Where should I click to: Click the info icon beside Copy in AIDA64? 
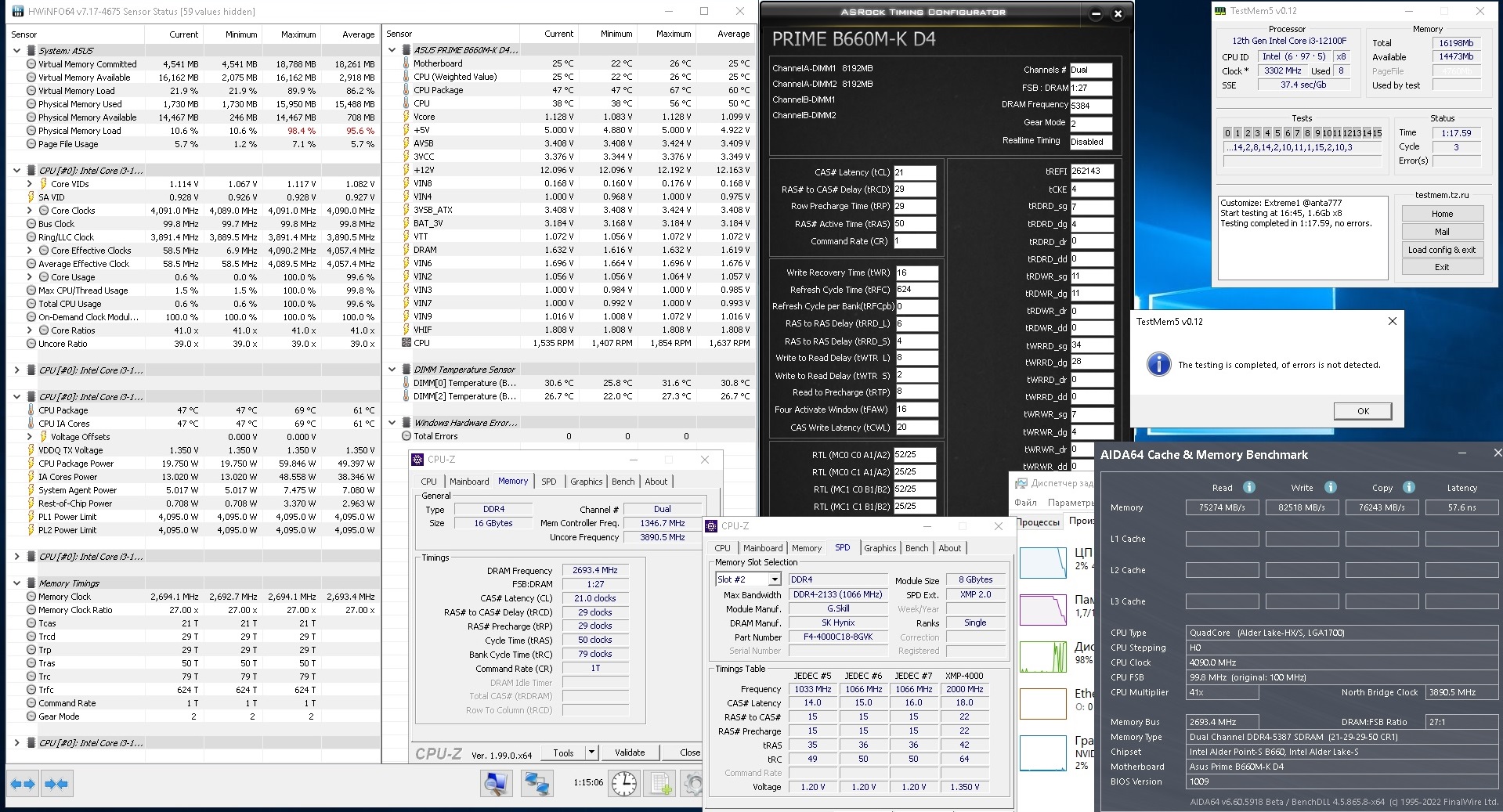1409,487
